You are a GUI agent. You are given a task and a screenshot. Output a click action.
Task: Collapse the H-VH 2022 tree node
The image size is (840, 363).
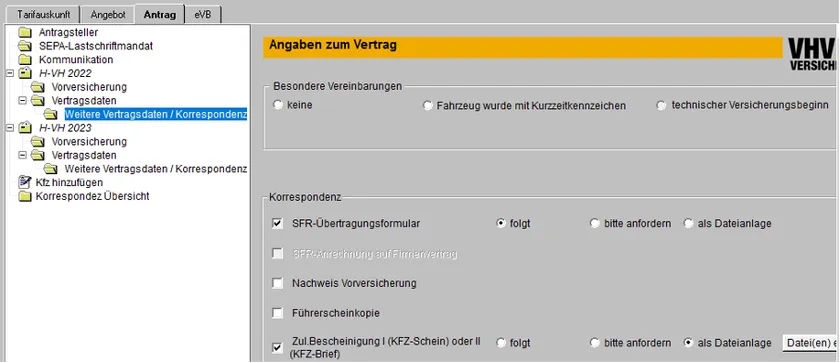point(9,73)
